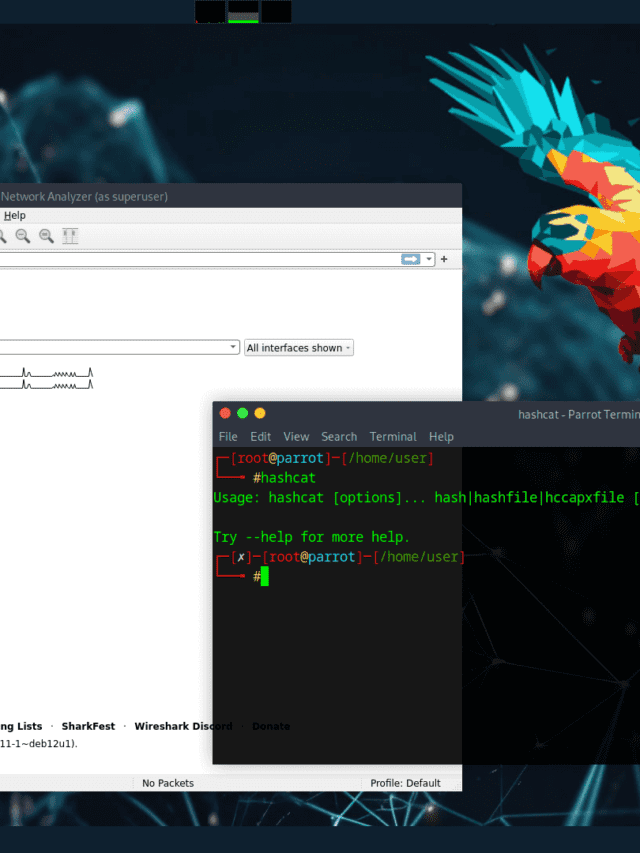Image resolution: width=640 pixels, height=853 pixels.
Task: Click the 'Usage: hashcat [options]...' line
Action: point(427,498)
